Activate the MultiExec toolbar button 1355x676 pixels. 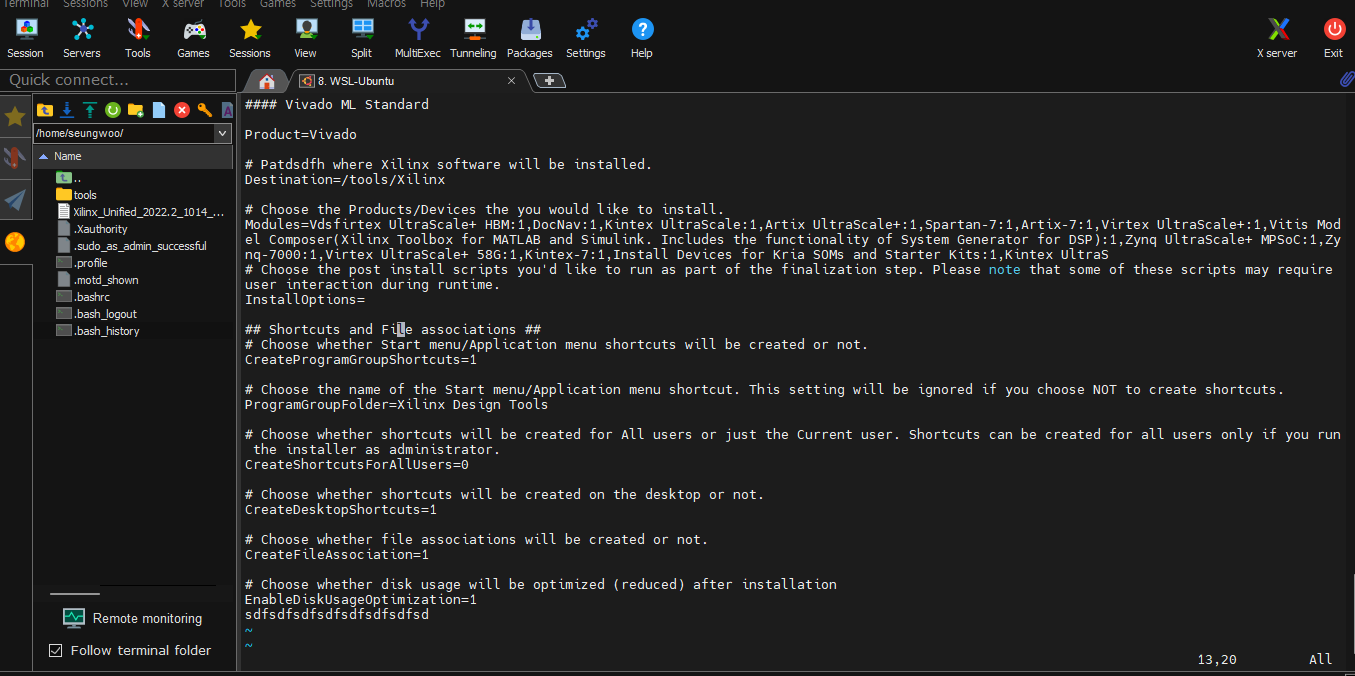pos(418,38)
